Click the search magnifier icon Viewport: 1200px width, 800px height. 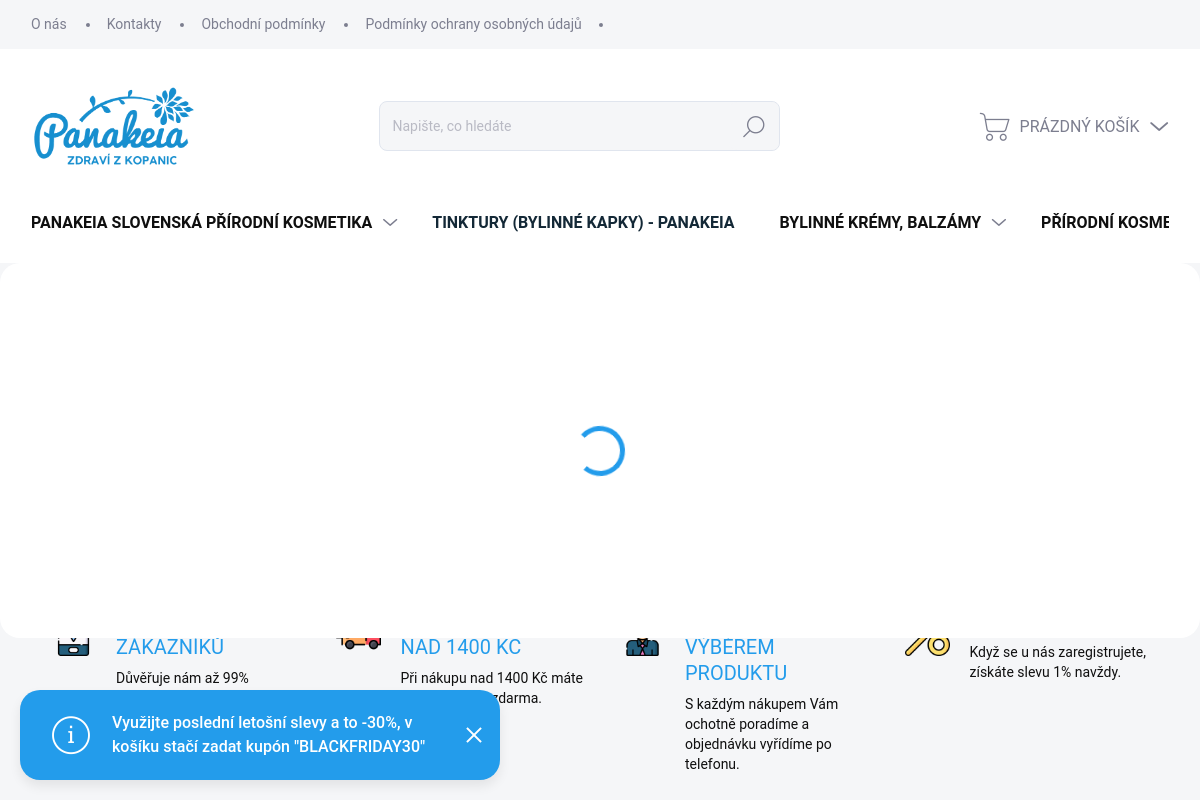coord(753,126)
